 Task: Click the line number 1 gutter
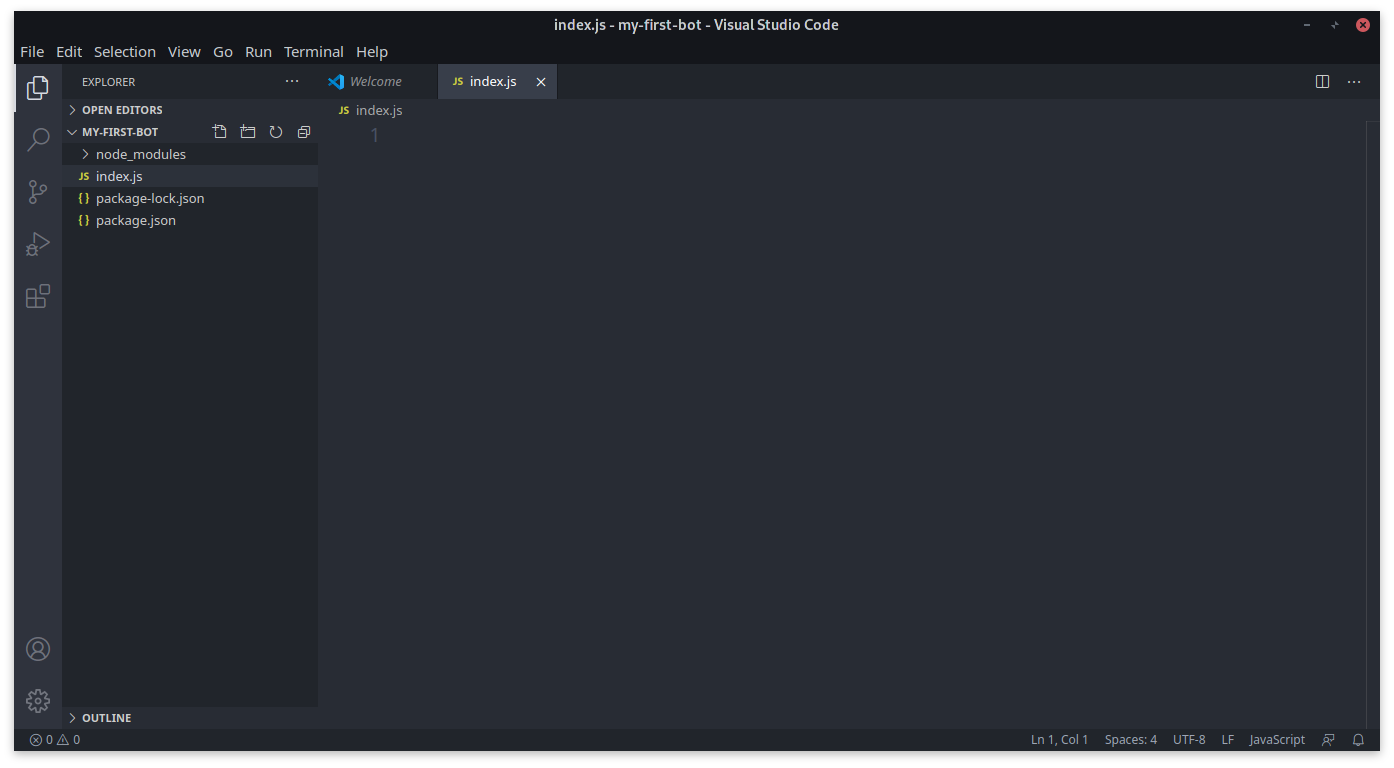point(375,135)
